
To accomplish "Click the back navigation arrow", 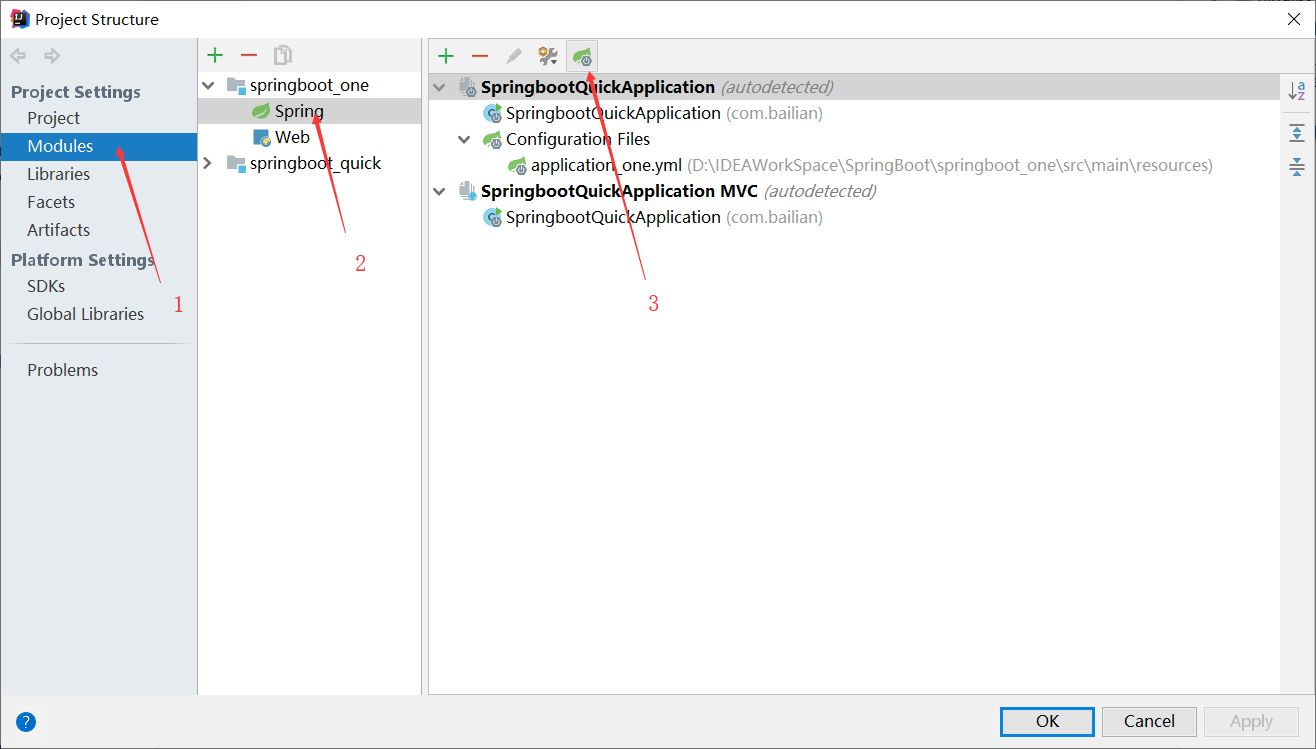I will click(x=17, y=55).
